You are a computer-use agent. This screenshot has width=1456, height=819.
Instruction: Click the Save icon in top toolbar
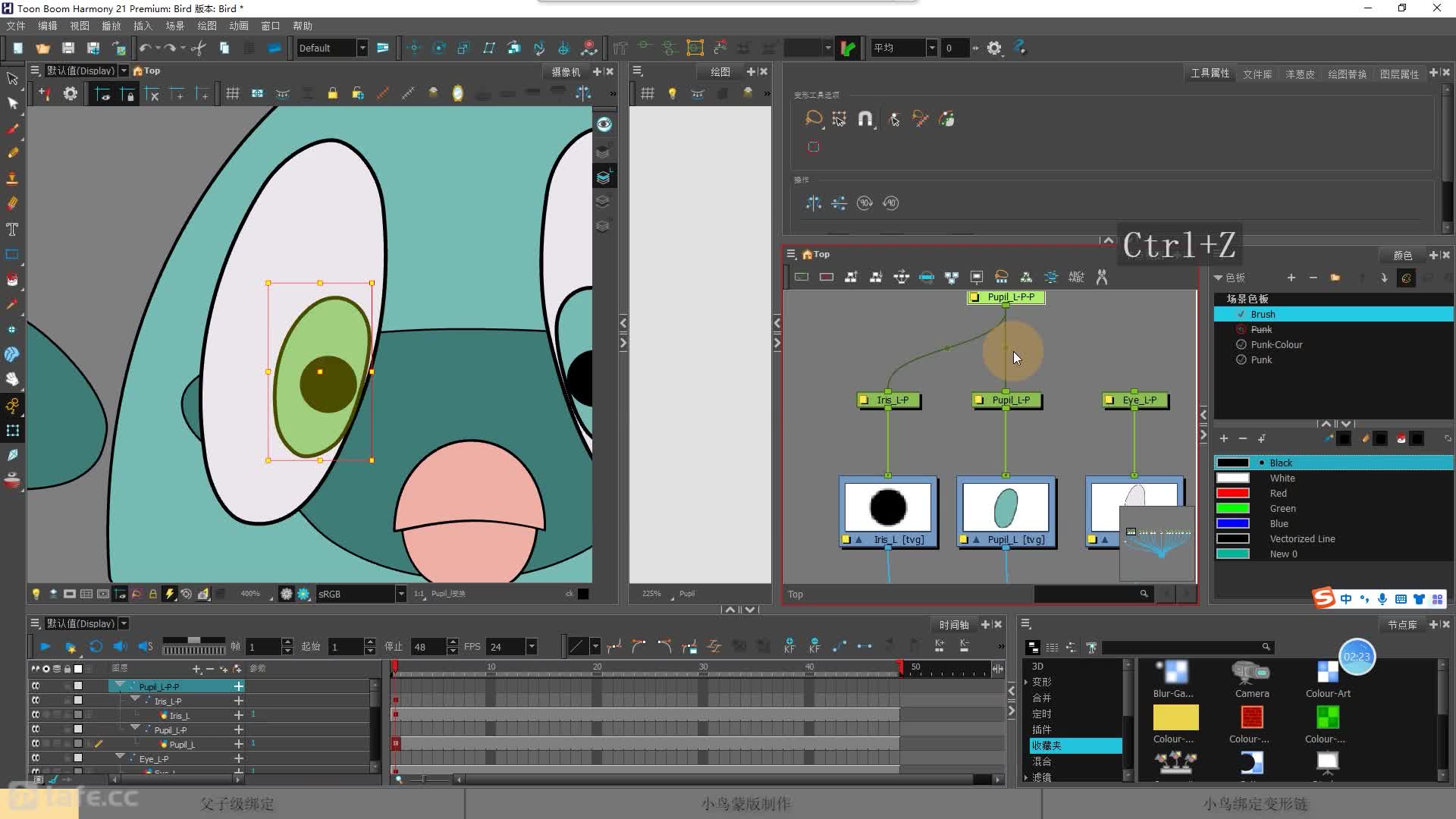point(68,48)
